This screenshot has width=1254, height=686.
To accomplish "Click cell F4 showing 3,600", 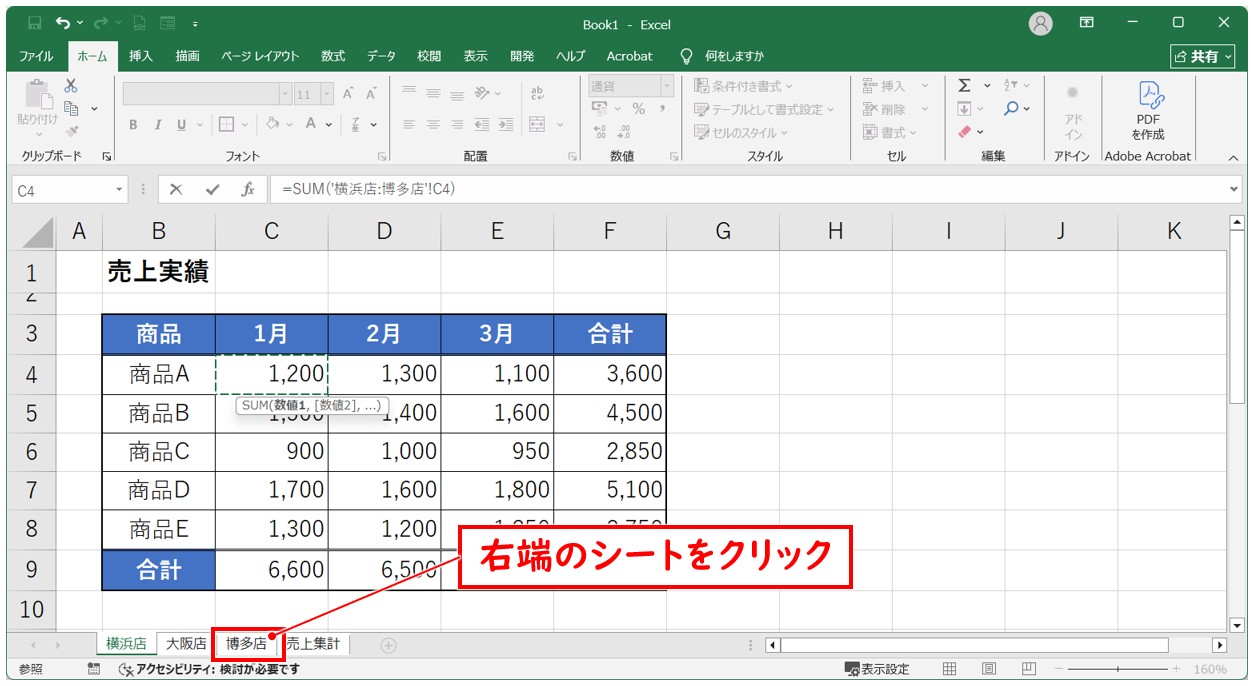I will coord(610,374).
